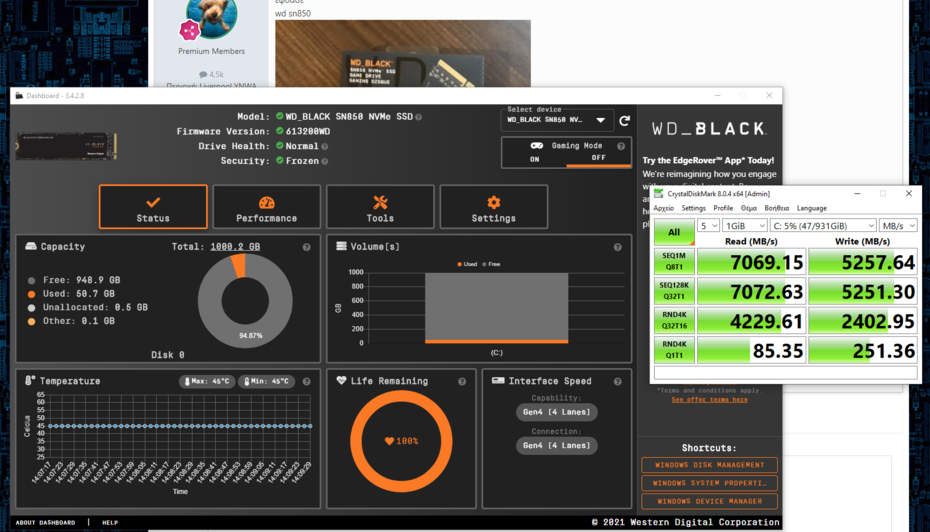Click the Life Remaining heart icon
Screen dimensions: 930x532
341,380
